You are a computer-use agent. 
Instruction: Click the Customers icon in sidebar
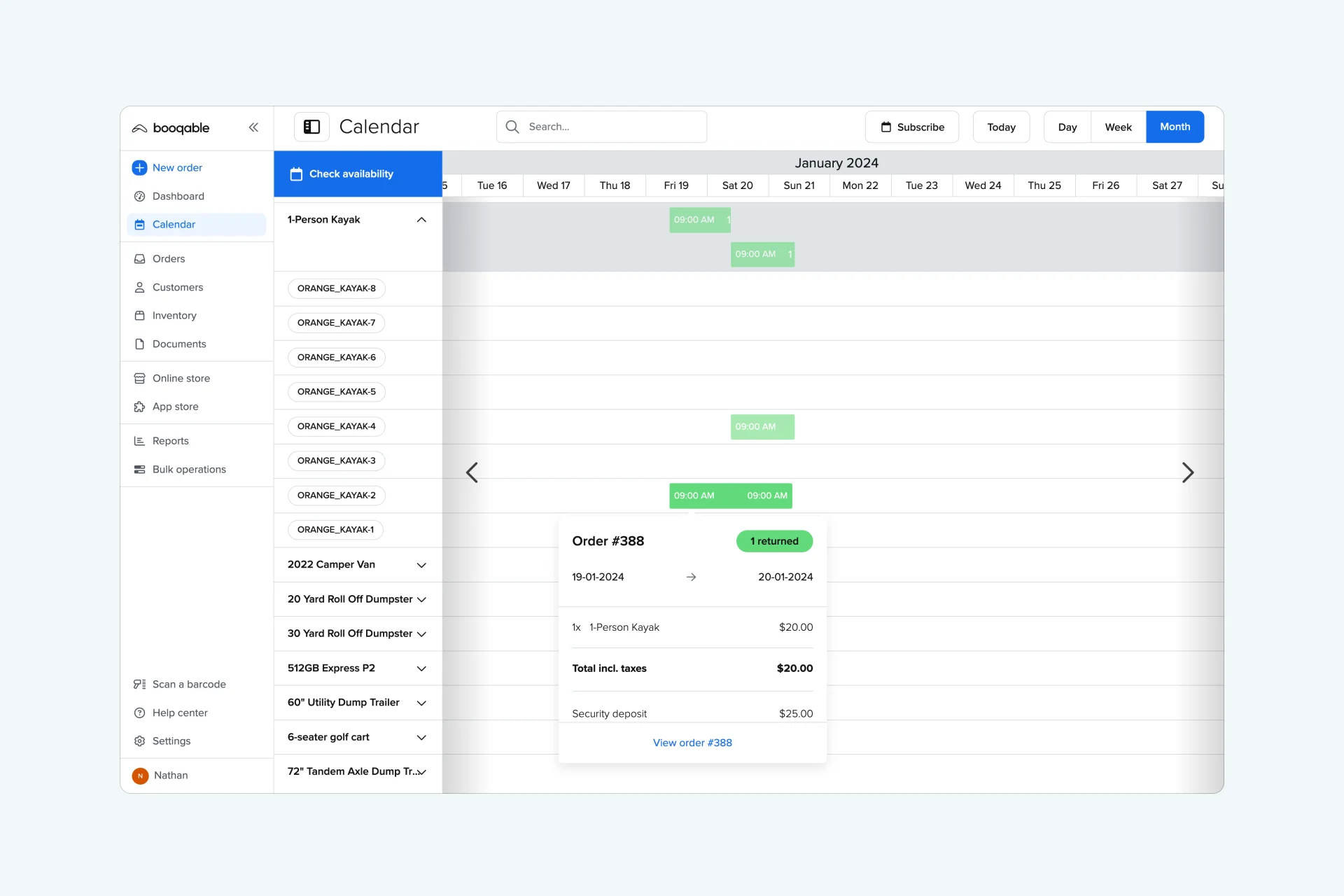pyautogui.click(x=139, y=287)
